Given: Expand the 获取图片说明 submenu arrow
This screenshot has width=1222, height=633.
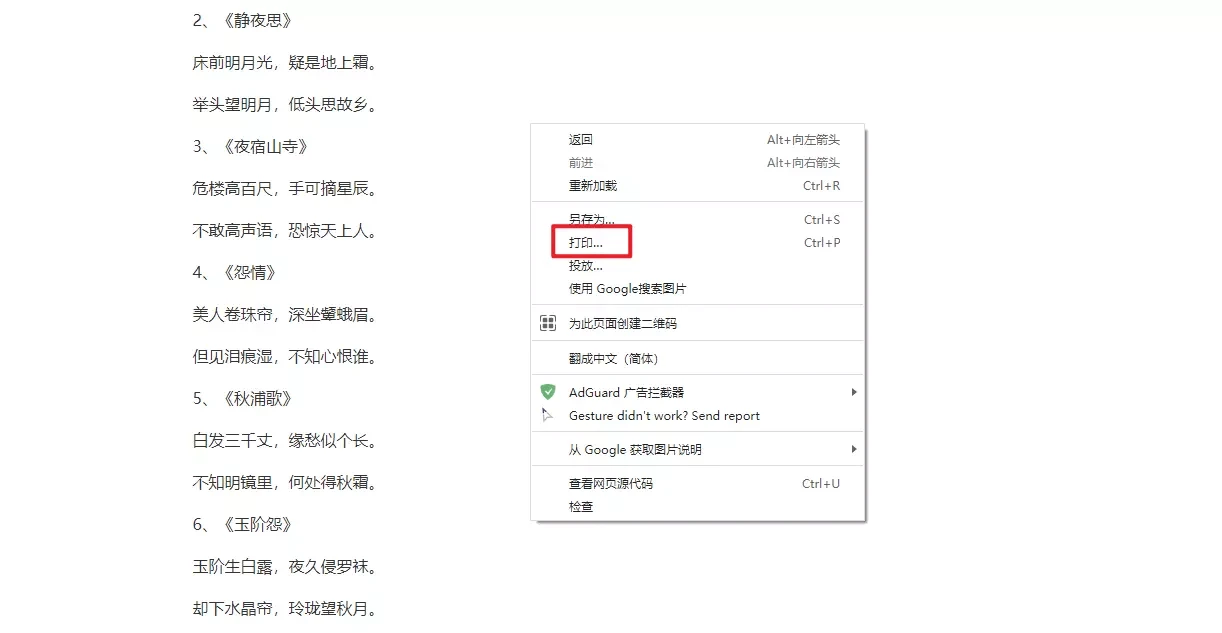Looking at the screenshot, I should click(854, 450).
